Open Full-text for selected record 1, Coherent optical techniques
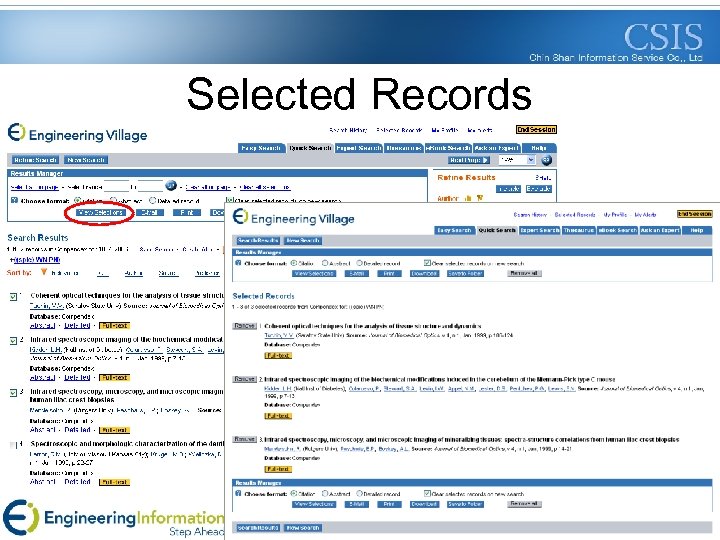Viewport: 720px width, 540px height. (278, 355)
